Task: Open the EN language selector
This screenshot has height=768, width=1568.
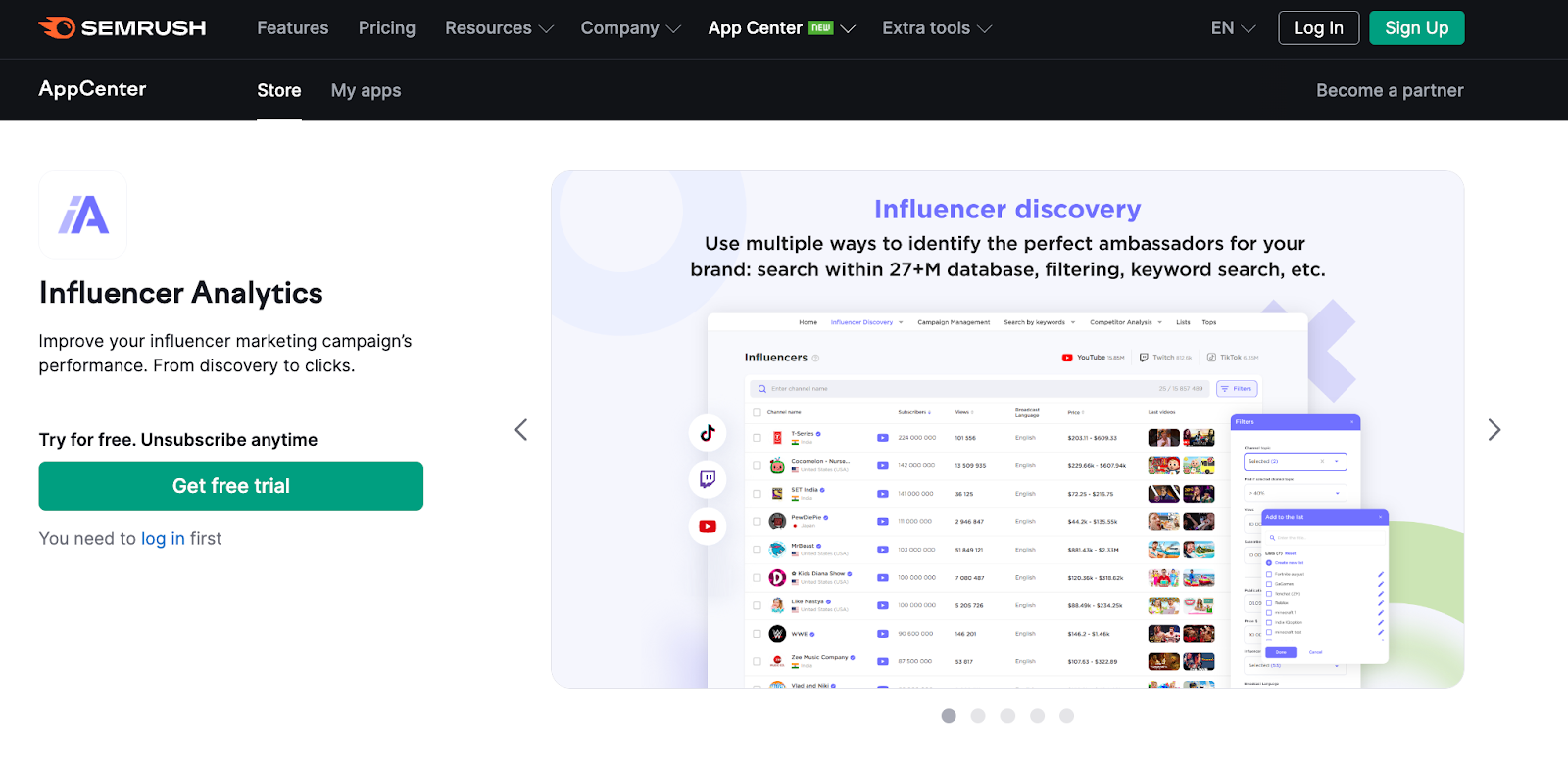Action: click(1233, 28)
